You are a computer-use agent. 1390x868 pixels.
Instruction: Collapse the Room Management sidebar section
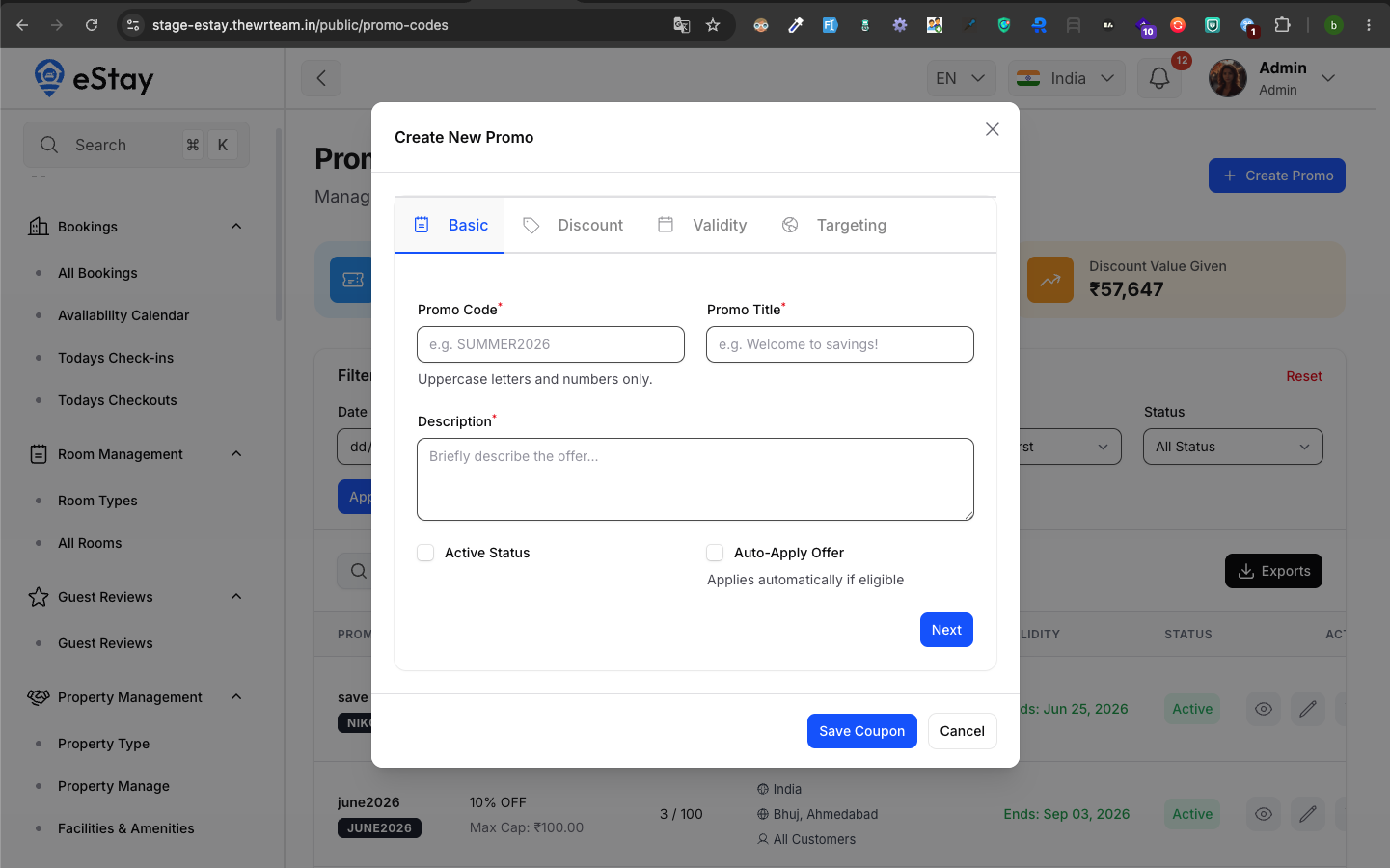pos(236,454)
